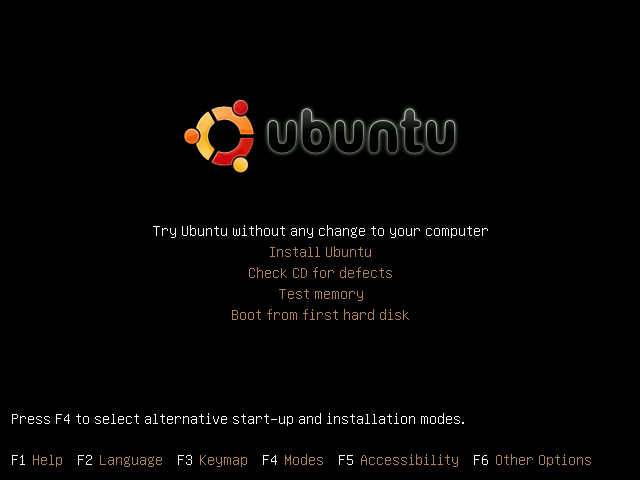Open the Language selector
Screen dimensions: 640x480
click(x=131, y=460)
